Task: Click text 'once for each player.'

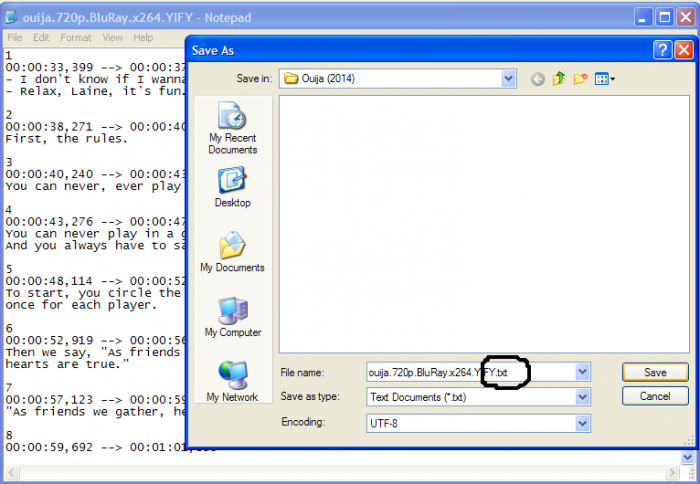Action: 81,305
